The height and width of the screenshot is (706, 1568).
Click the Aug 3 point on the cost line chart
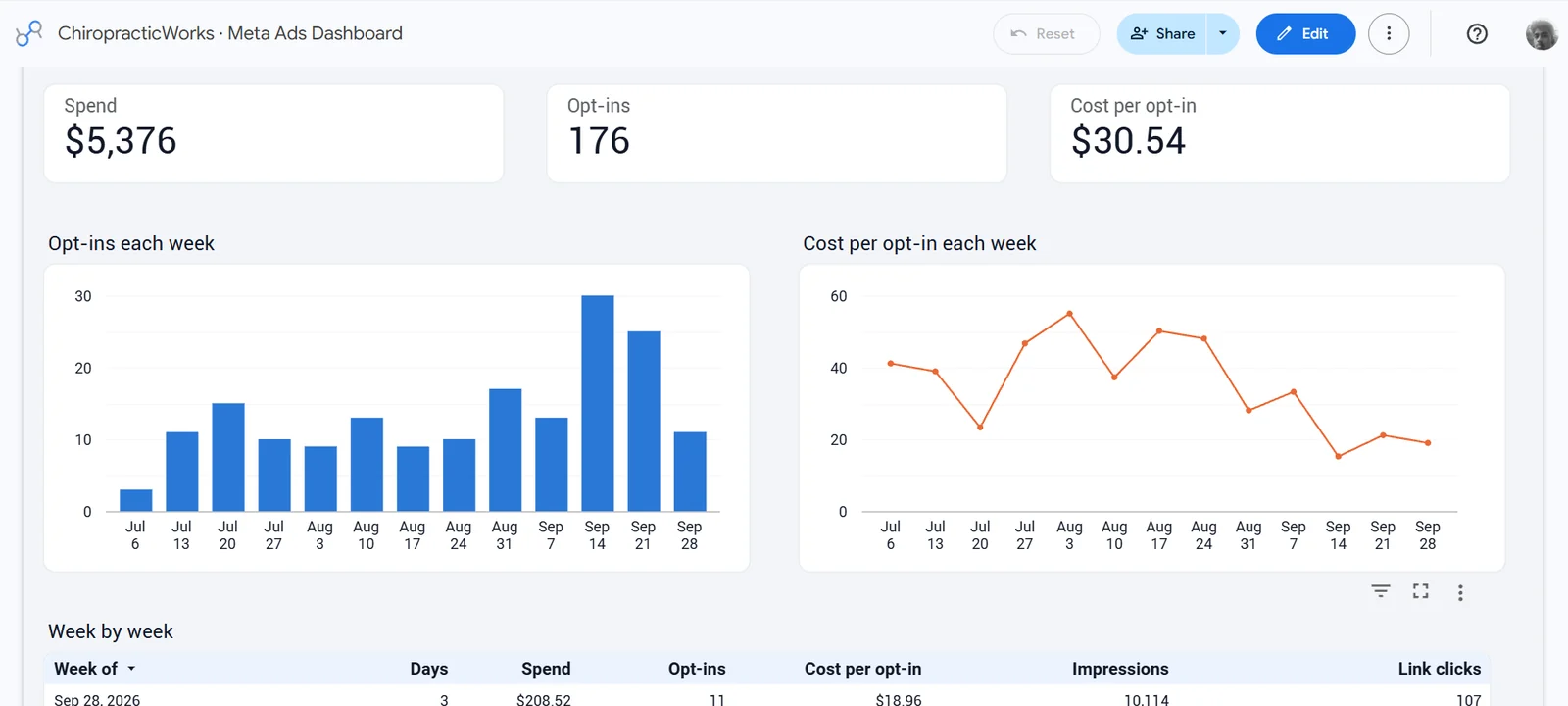coord(1069,314)
